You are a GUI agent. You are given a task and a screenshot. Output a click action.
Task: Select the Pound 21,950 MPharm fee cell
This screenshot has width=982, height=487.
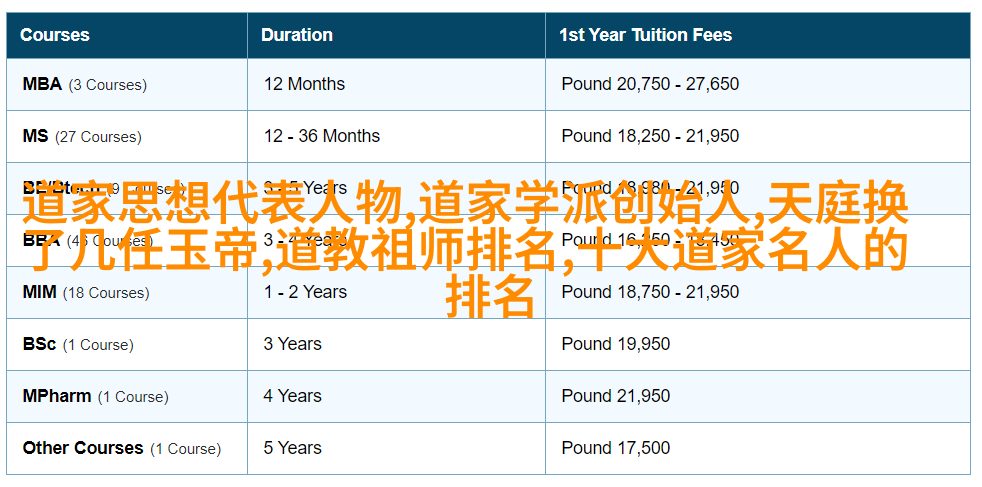click(x=616, y=396)
